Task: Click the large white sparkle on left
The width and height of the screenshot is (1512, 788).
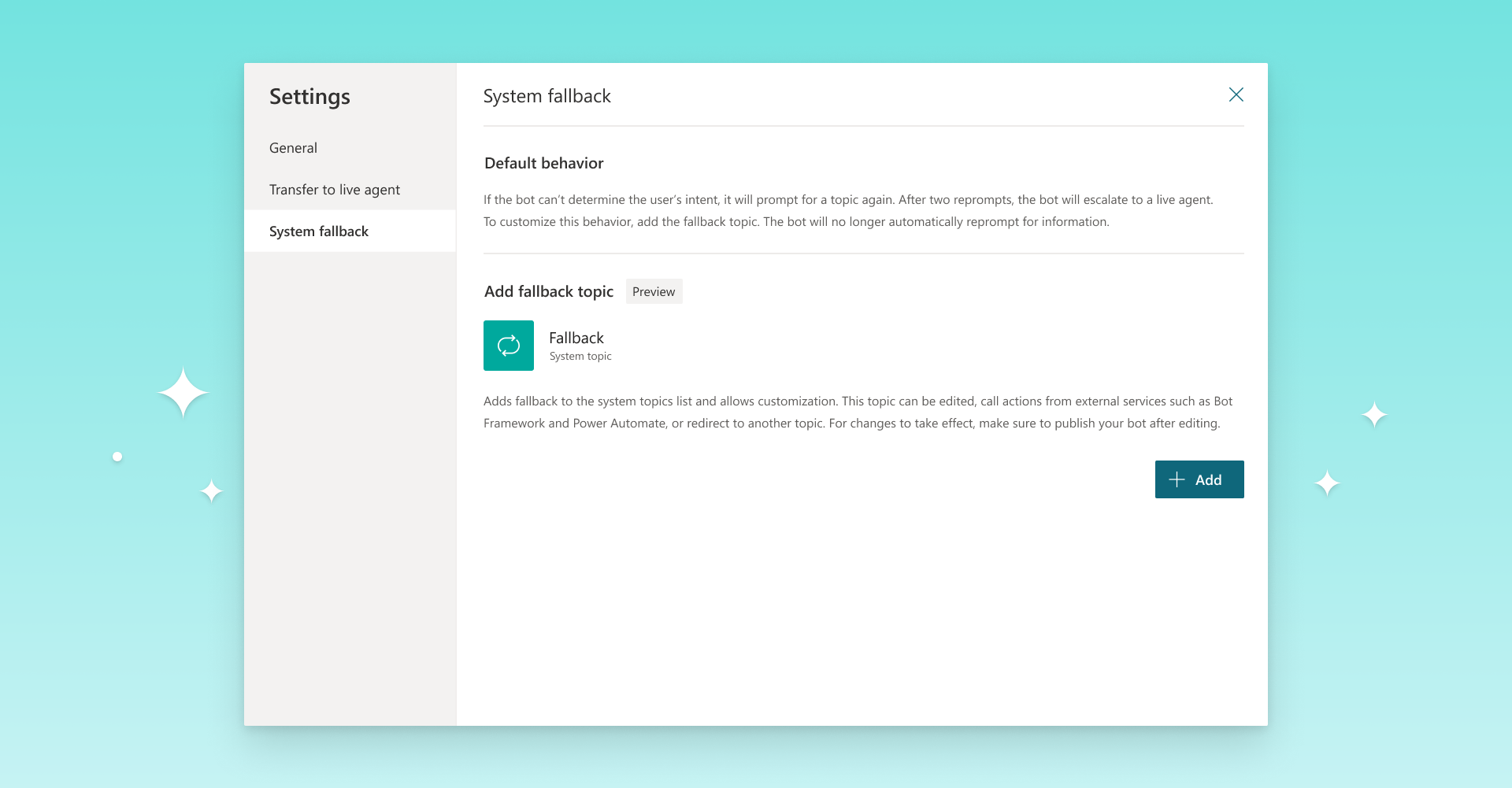Action: click(x=183, y=392)
